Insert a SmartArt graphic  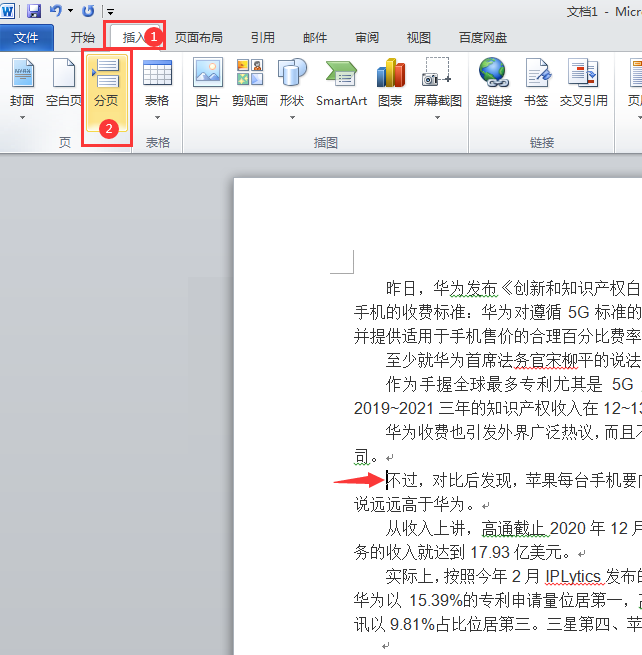point(341,83)
